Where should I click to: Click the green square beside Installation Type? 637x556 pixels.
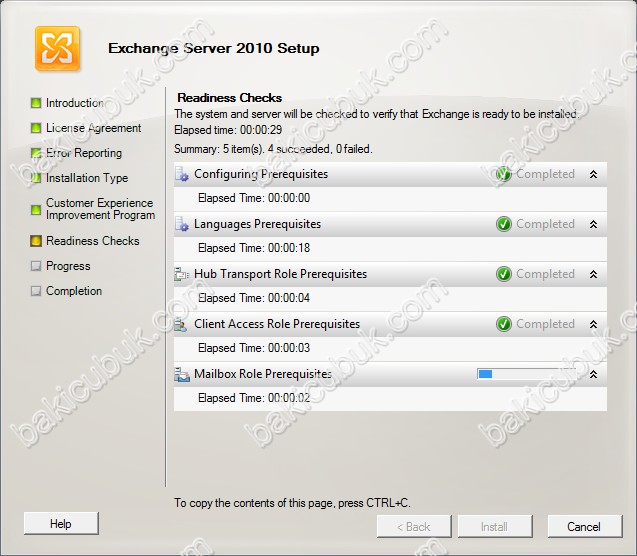(36, 178)
